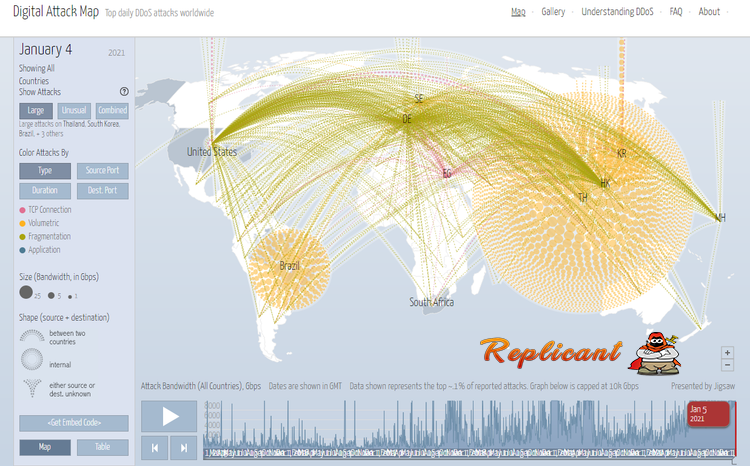Screen dimensions: 750x466
Task: Color attacks by Dest. Port
Action: pos(102,191)
